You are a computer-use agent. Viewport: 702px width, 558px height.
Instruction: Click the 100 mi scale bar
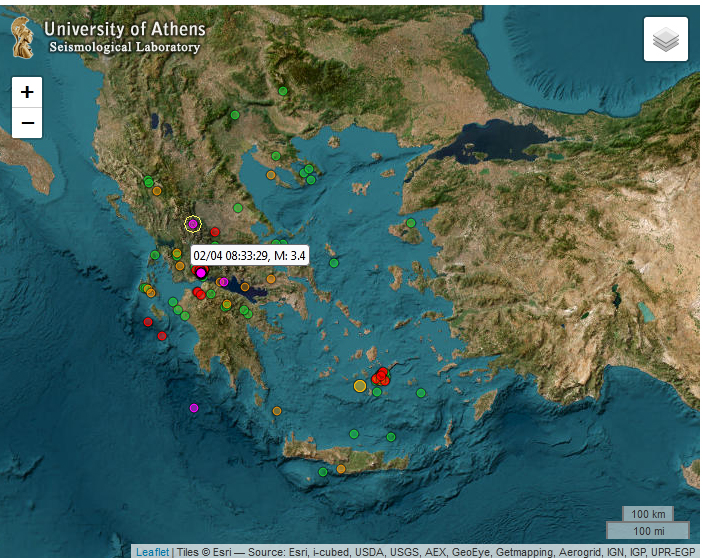pos(647,530)
